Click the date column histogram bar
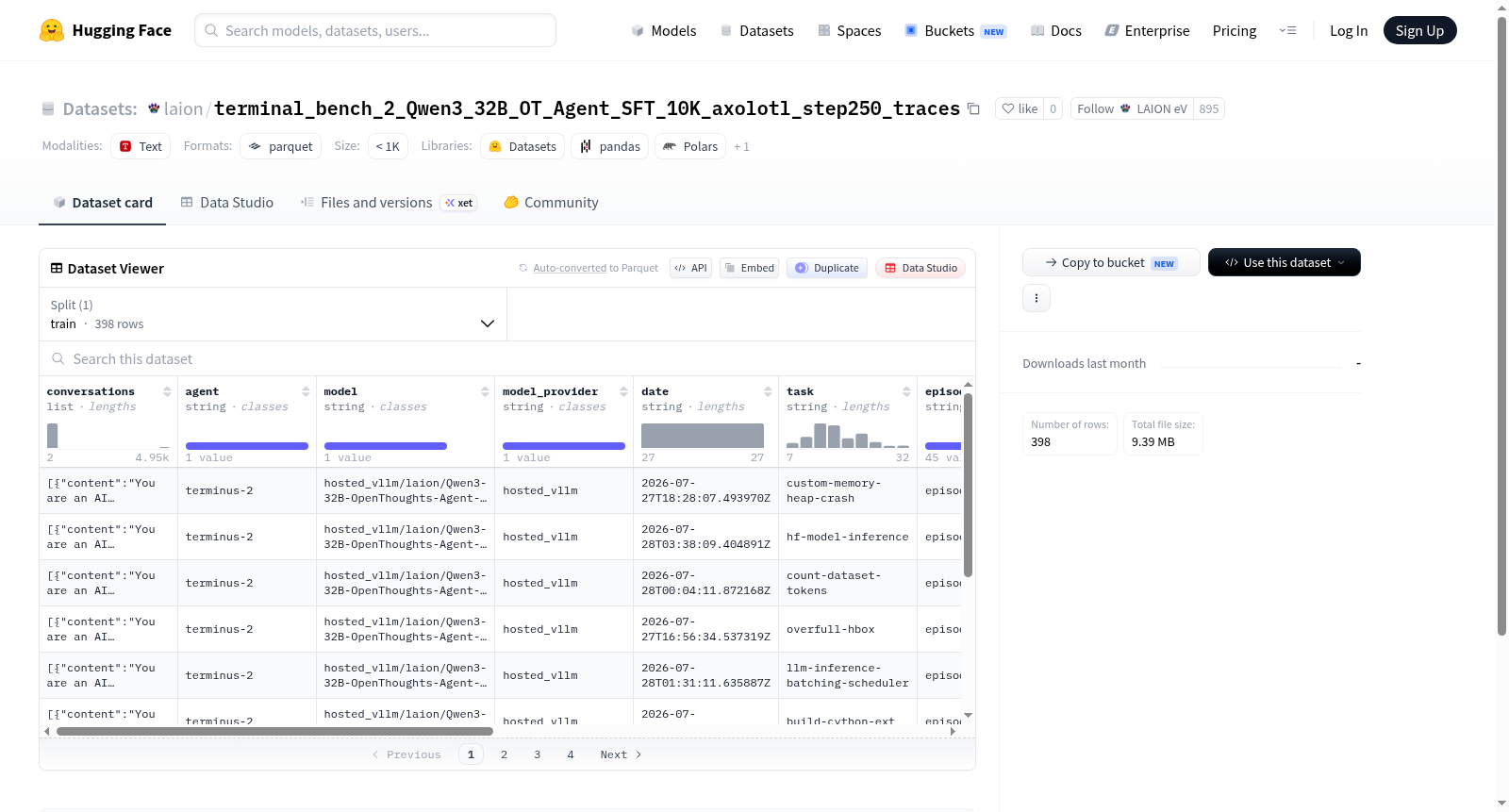The width and height of the screenshot is (1509, 812). 703,436
